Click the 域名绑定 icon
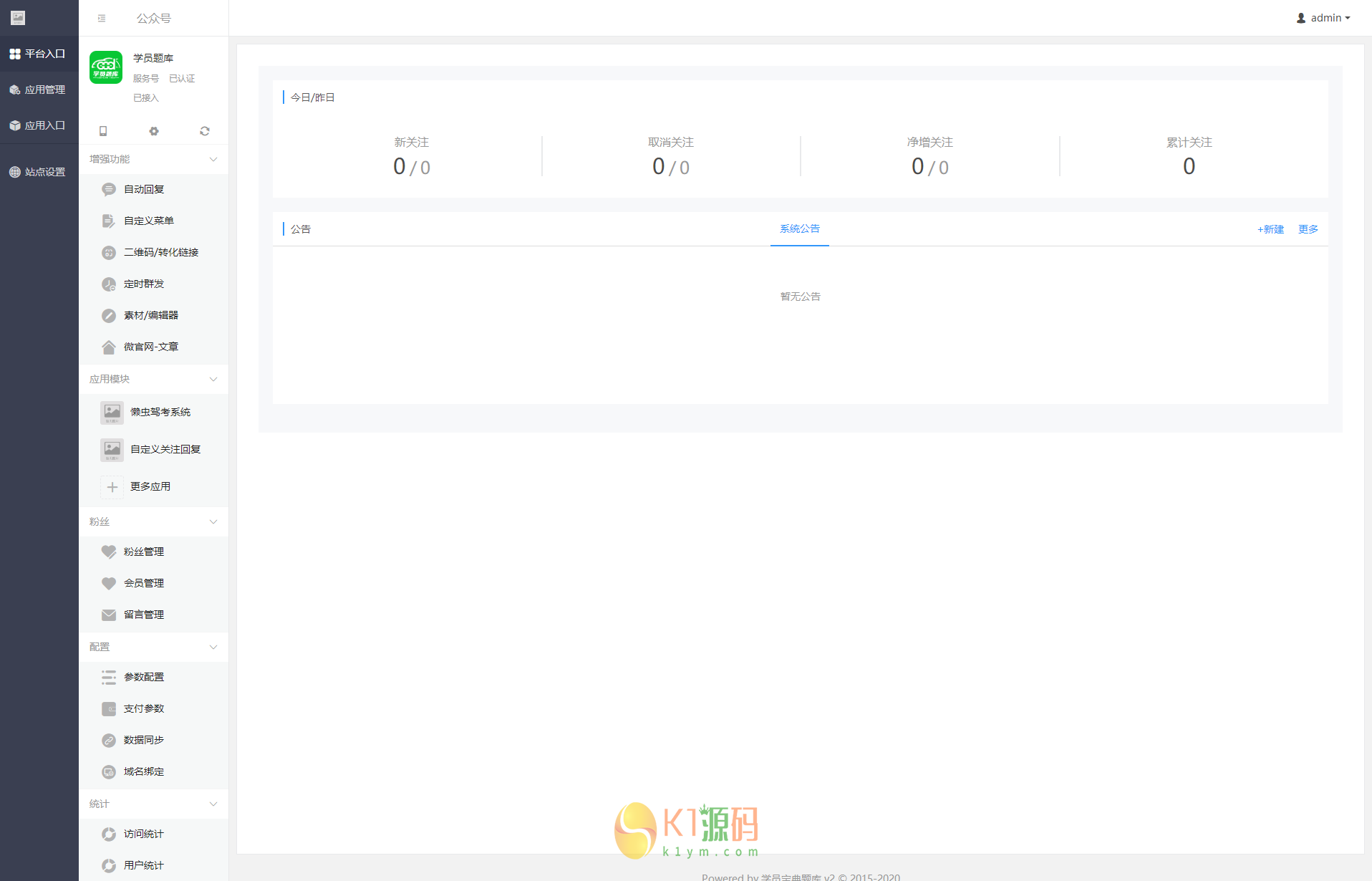The image size is (1372, 881). 109,772
